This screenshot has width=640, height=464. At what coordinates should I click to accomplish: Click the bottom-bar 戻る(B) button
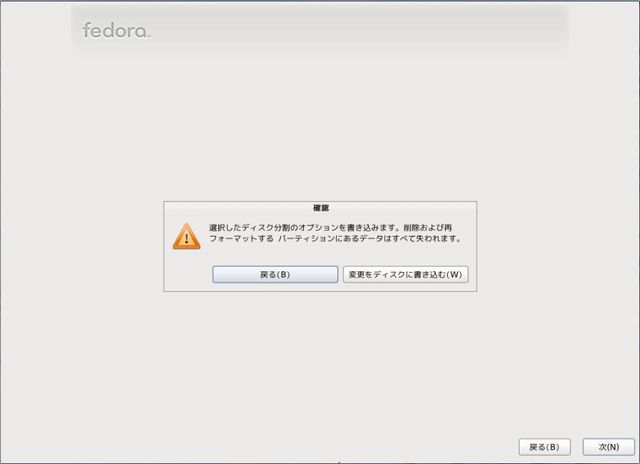click(544, 447)
